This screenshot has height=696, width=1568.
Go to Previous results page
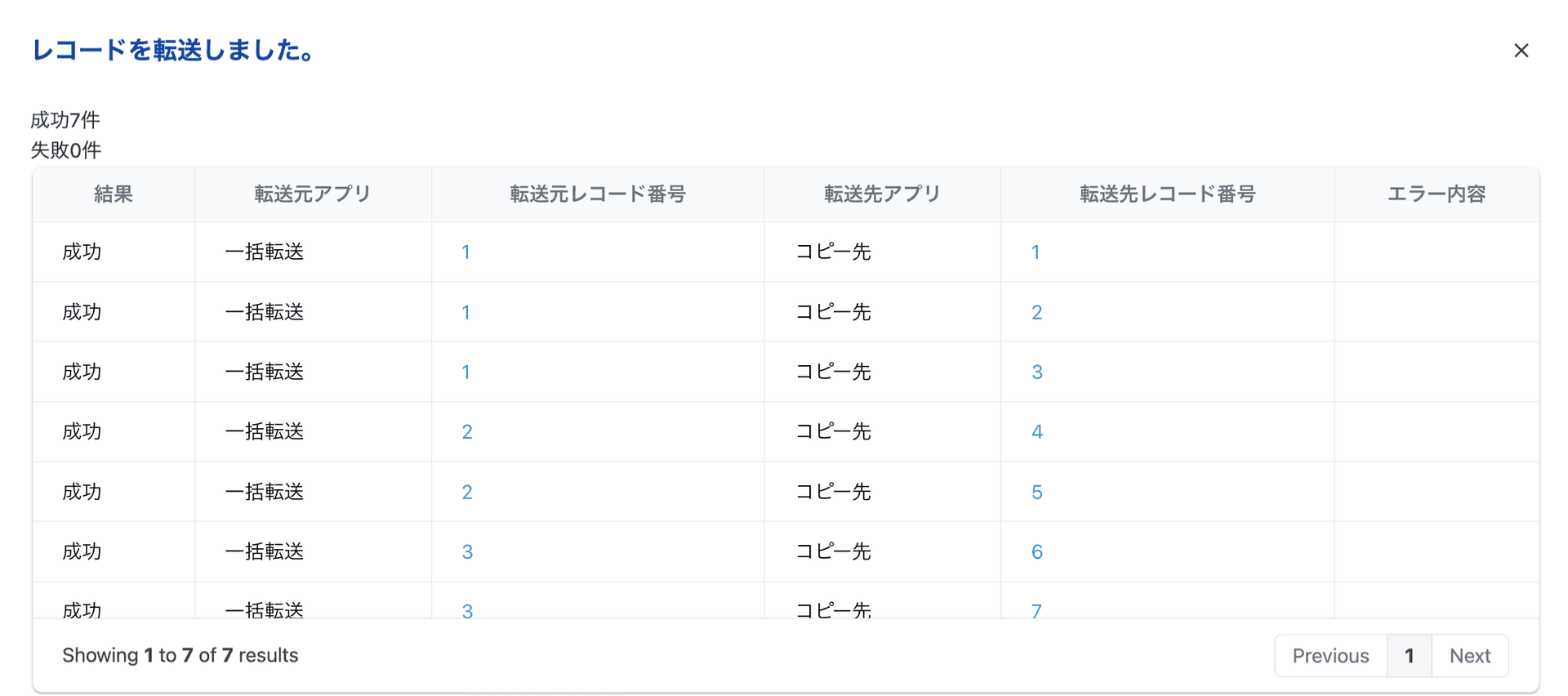pyautogui.click(x=1330, y=655)
